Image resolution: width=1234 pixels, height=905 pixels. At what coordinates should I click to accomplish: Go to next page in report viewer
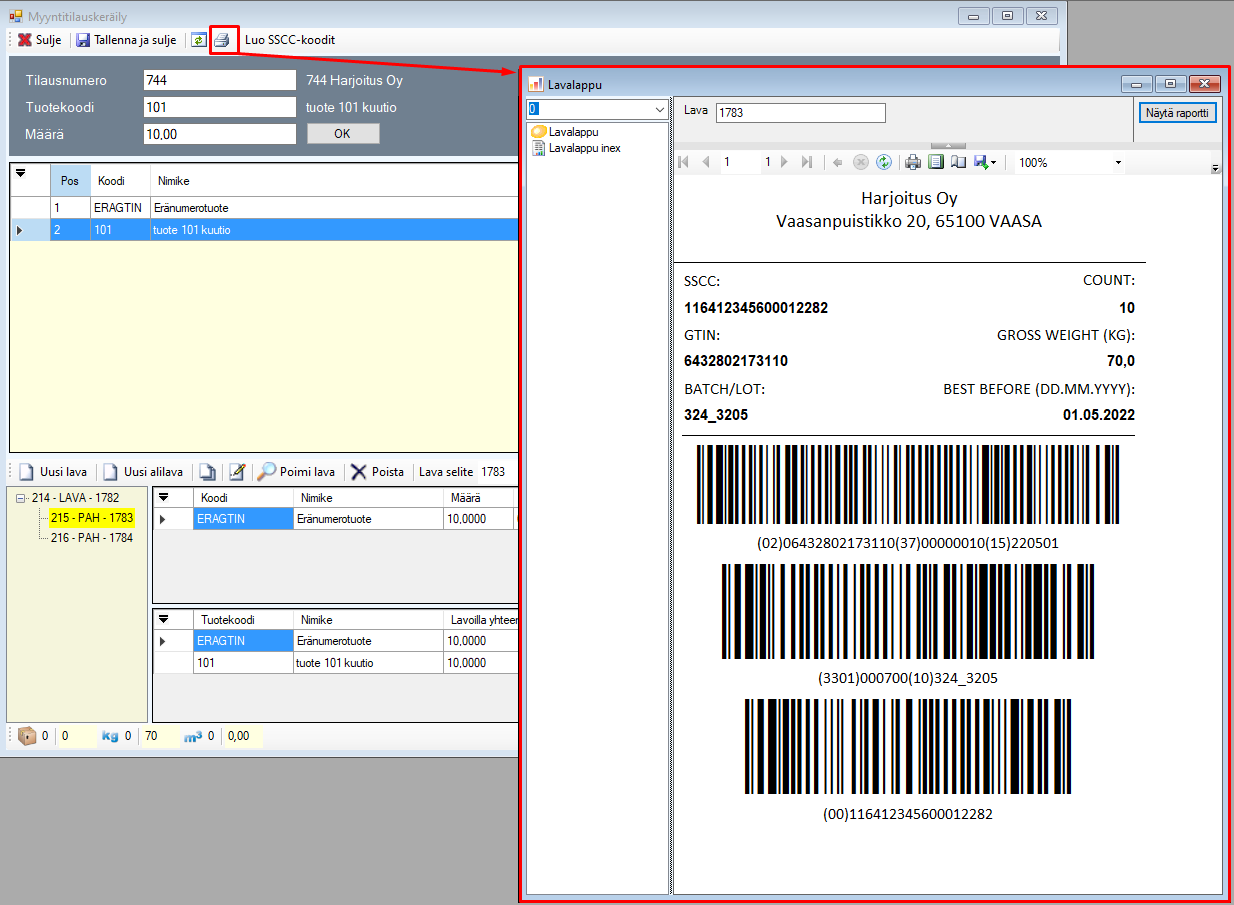(x=784, y=162)
